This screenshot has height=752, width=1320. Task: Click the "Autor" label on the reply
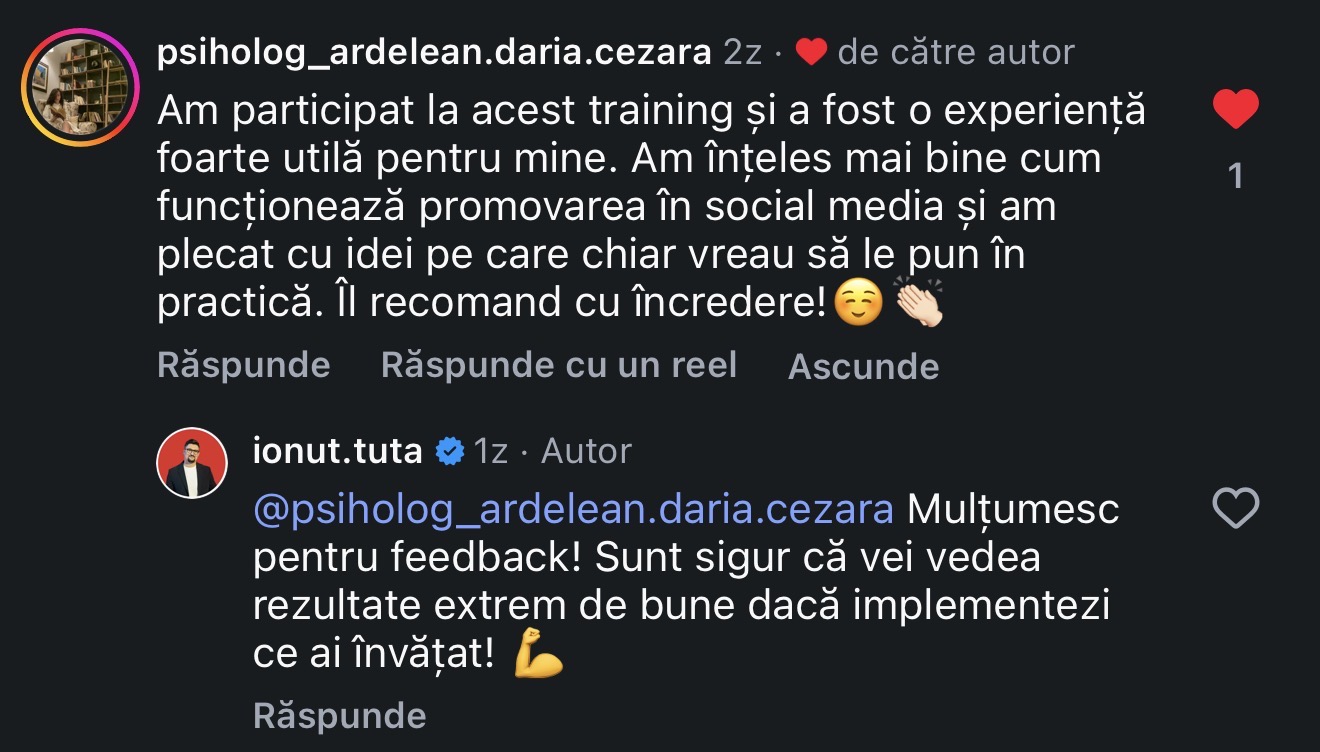point(586,451)
